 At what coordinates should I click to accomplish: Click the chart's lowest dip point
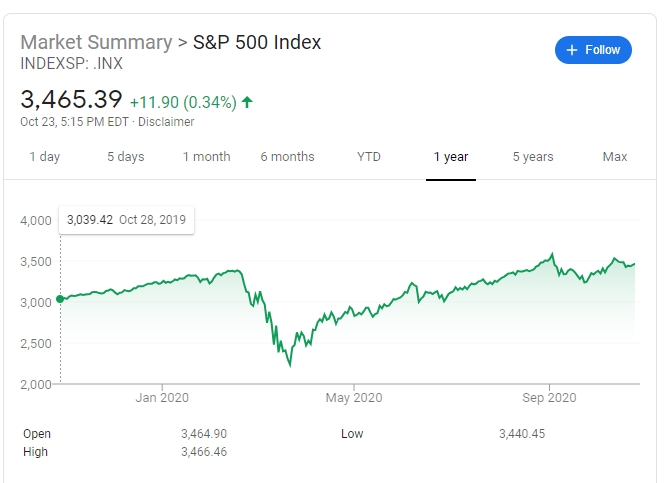point(290,365)
